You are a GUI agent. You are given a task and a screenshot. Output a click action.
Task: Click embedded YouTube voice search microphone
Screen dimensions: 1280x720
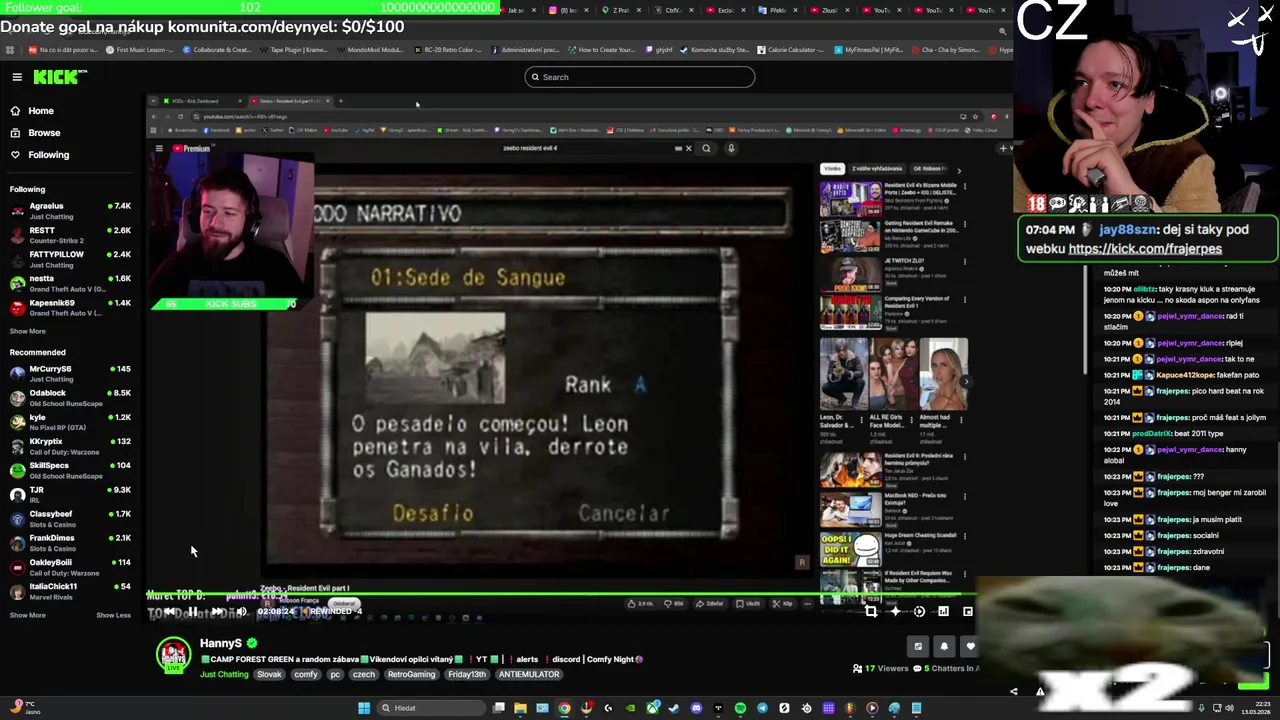[731, 148]
